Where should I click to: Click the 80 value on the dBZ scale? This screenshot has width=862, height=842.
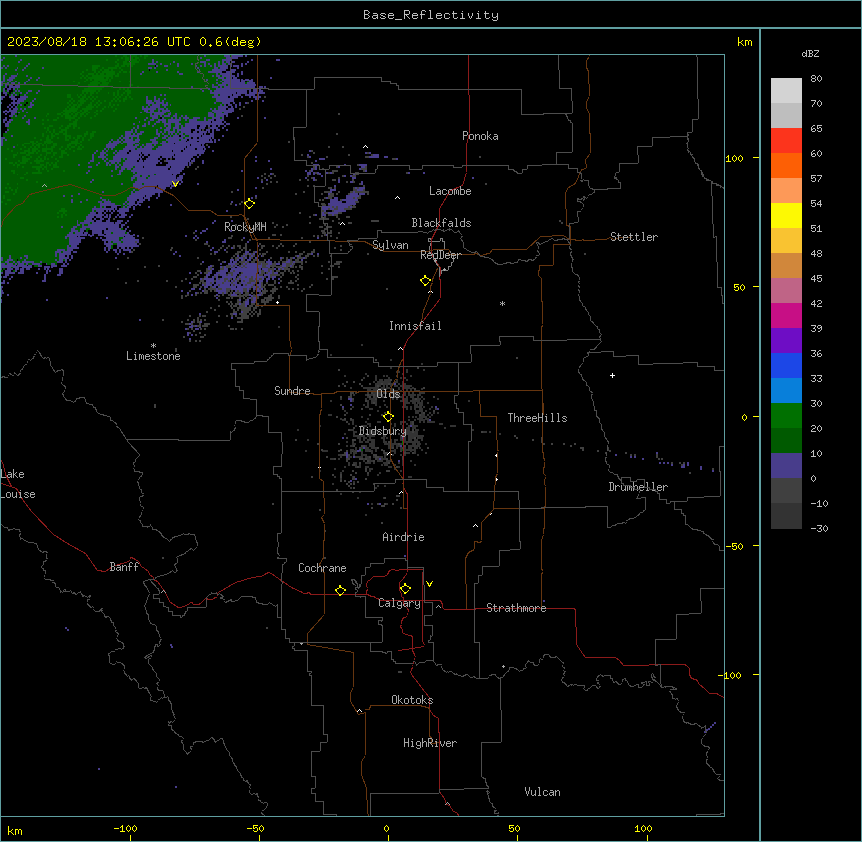coord(816,79)
